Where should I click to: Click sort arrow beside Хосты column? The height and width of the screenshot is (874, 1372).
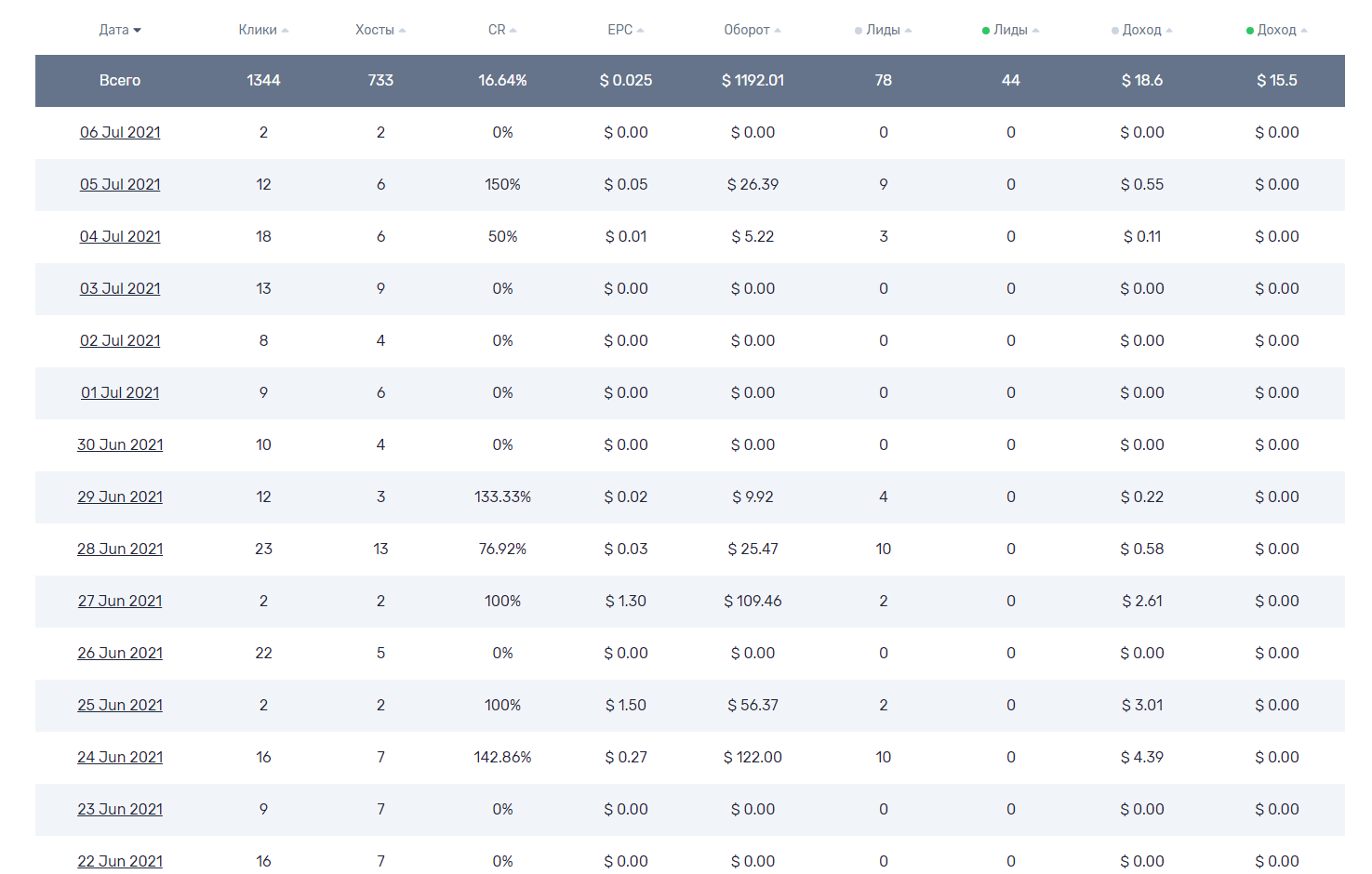click(402, 31)
